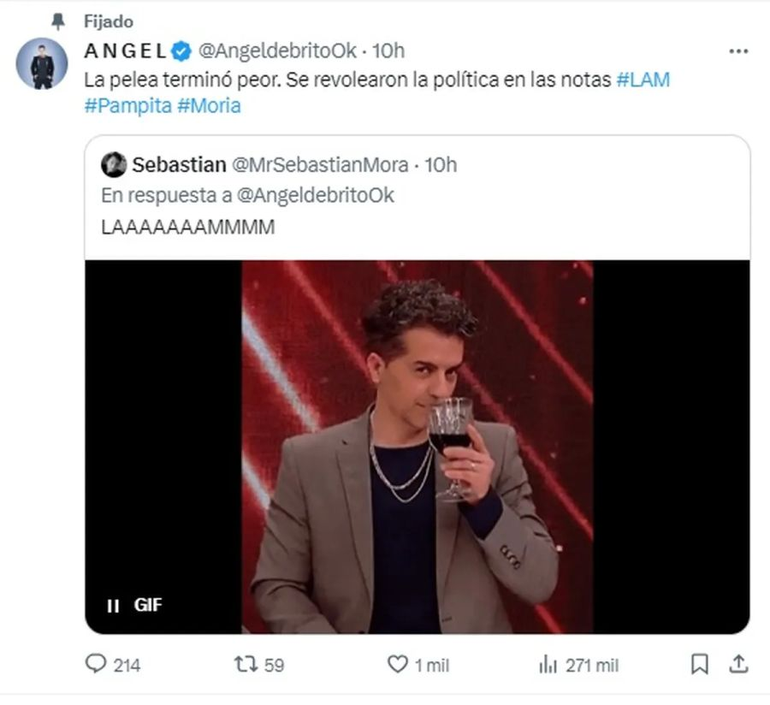Open the #LAM hashtag link

click(x=643, y=80)
